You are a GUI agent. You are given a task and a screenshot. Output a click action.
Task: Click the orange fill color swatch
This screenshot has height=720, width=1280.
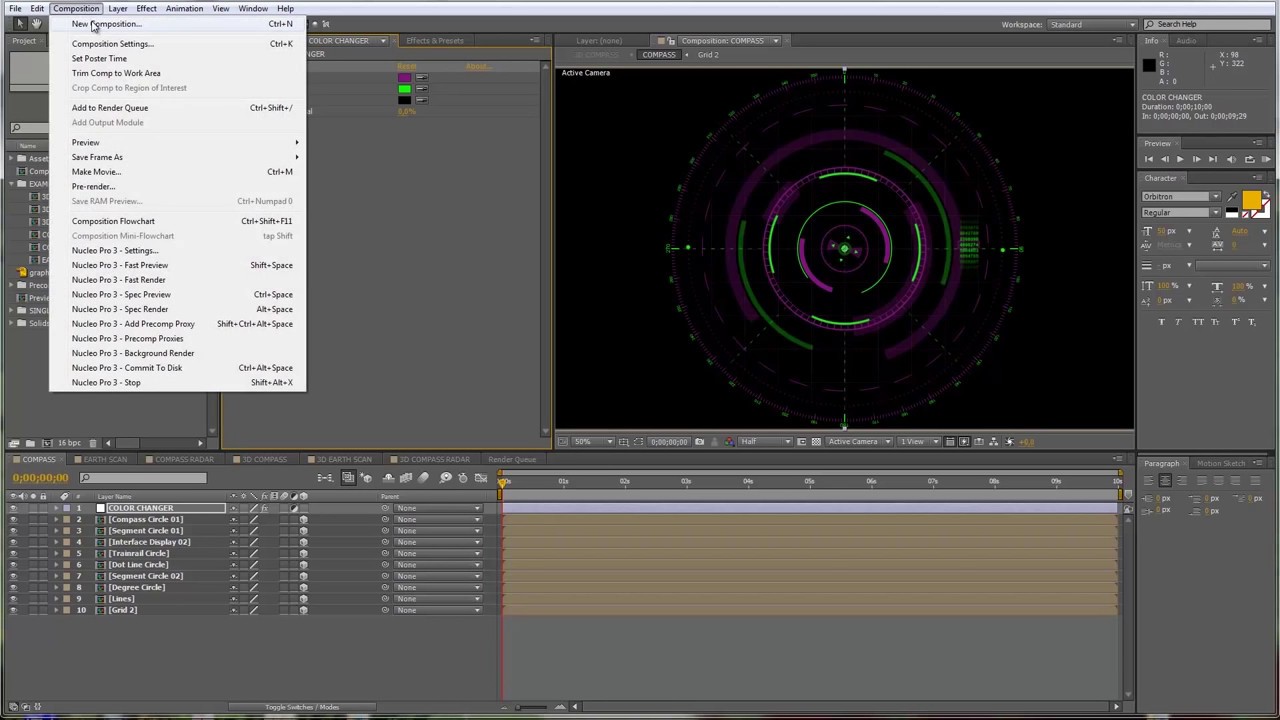coord(1251,198)
